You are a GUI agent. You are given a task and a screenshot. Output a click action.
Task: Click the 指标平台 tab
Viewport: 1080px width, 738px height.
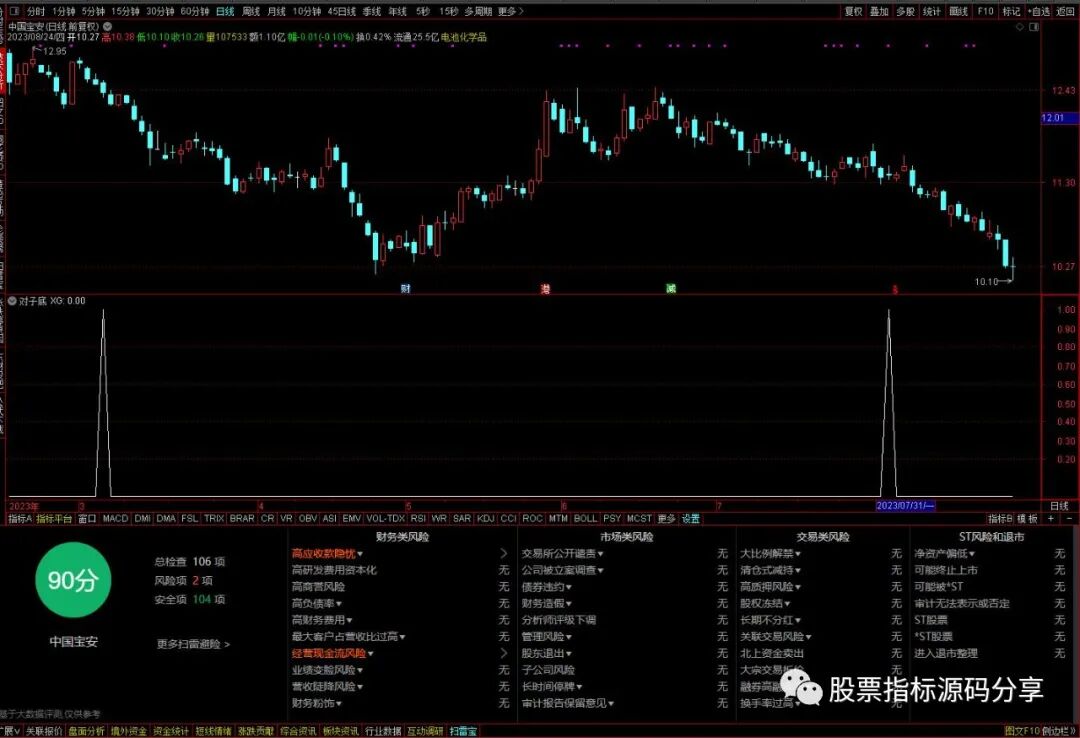(54, 518)
